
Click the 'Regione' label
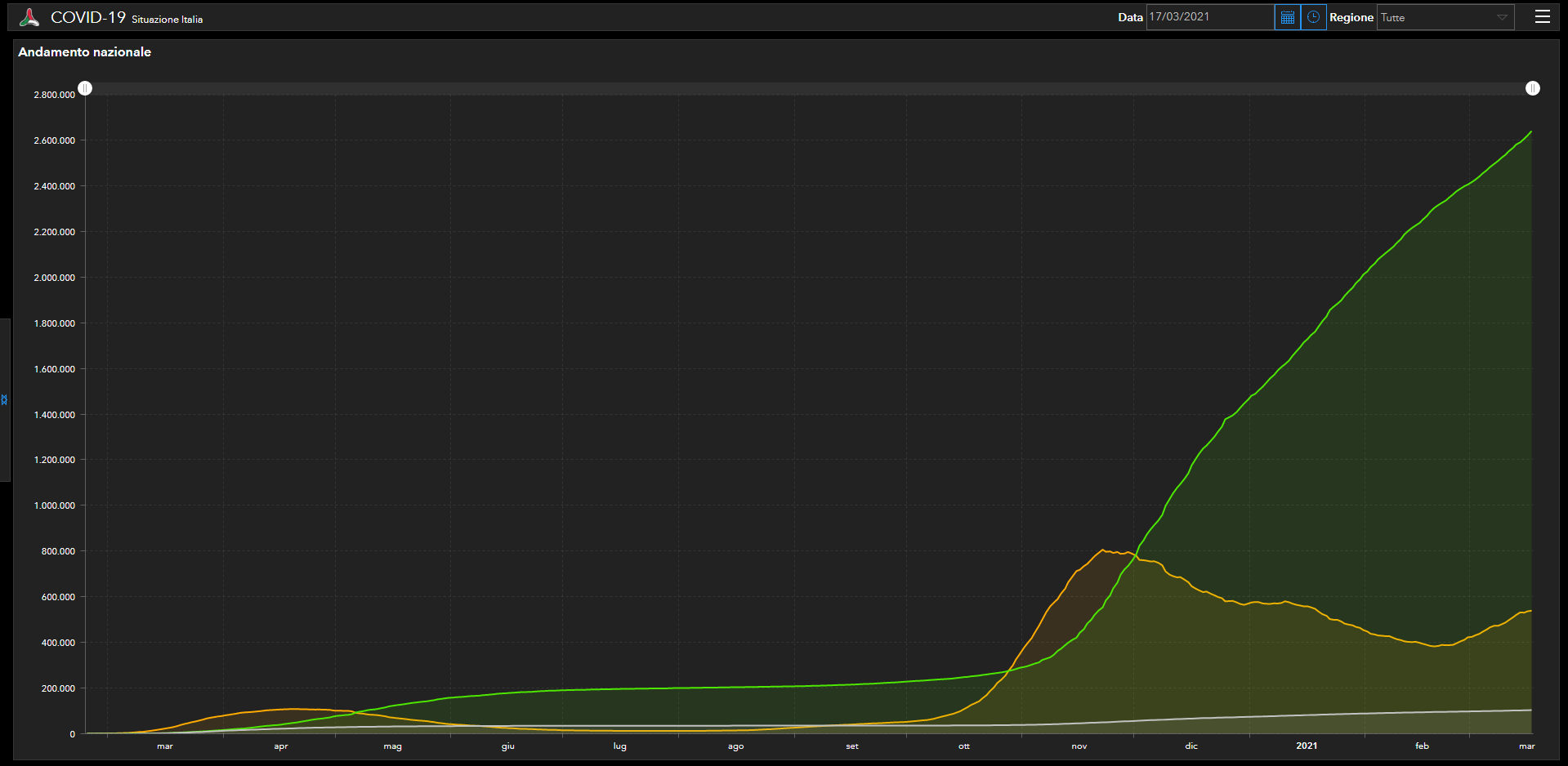coord(1351,17)
